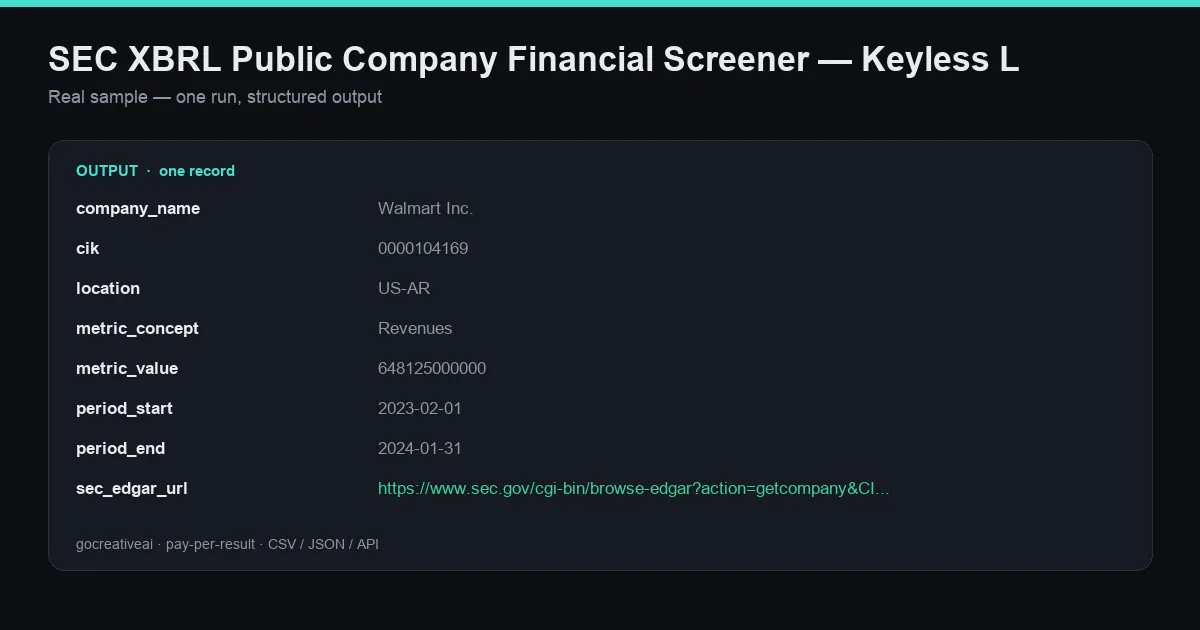Viewport: 1200px width, 630px height.
Task: Click the Real sample subtitle text
Action: [215, 97]
